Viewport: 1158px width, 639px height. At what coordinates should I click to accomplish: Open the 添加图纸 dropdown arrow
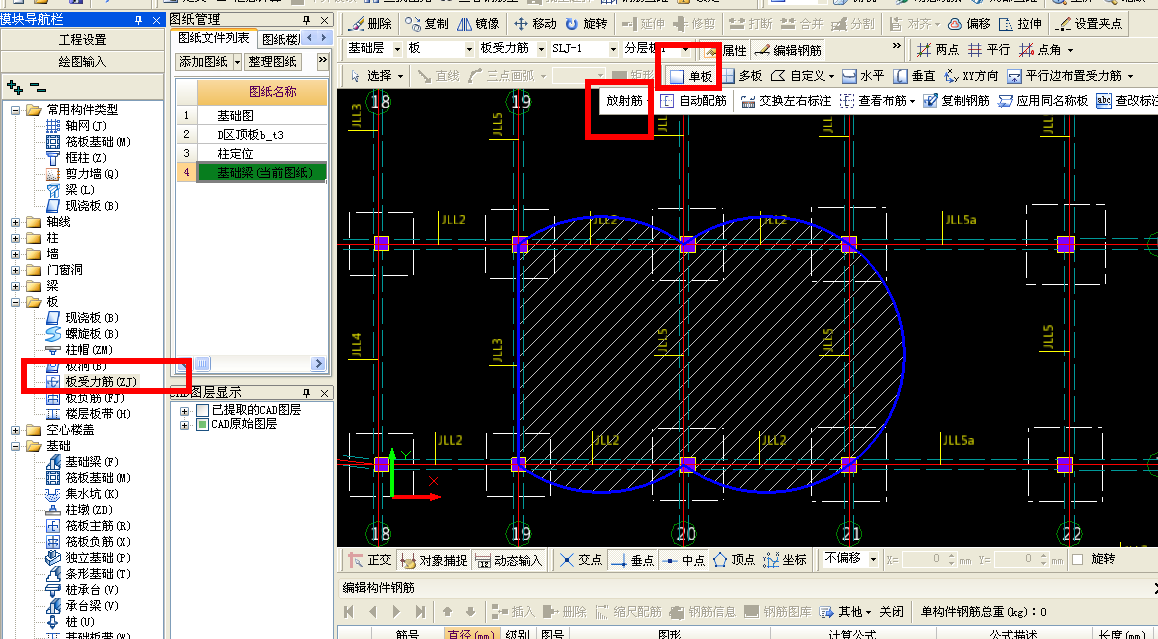tap(237, 62)
